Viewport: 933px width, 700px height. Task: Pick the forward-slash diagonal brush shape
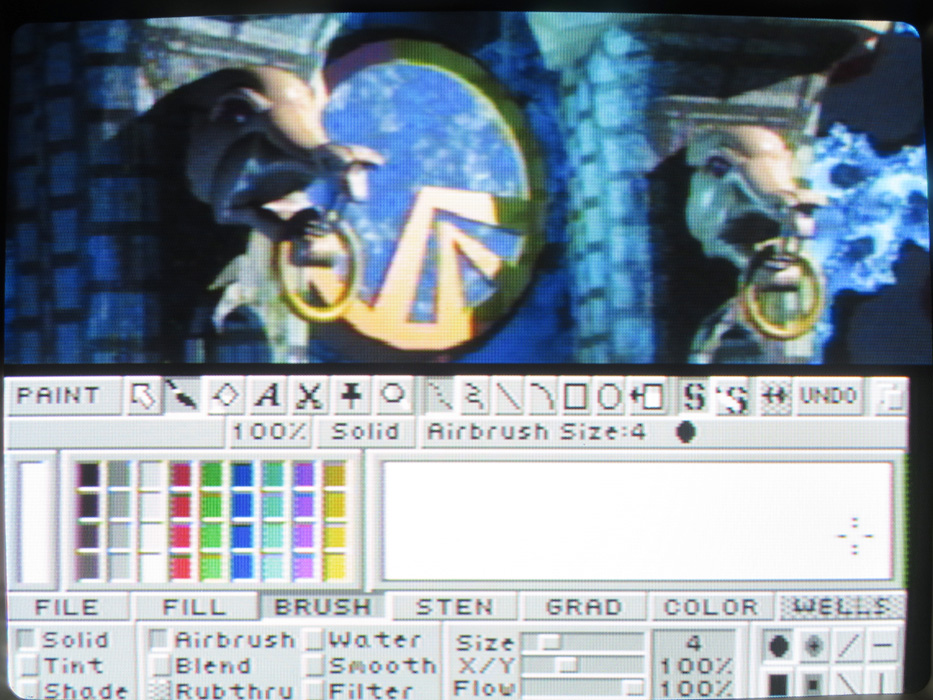(x=849, y=646)
